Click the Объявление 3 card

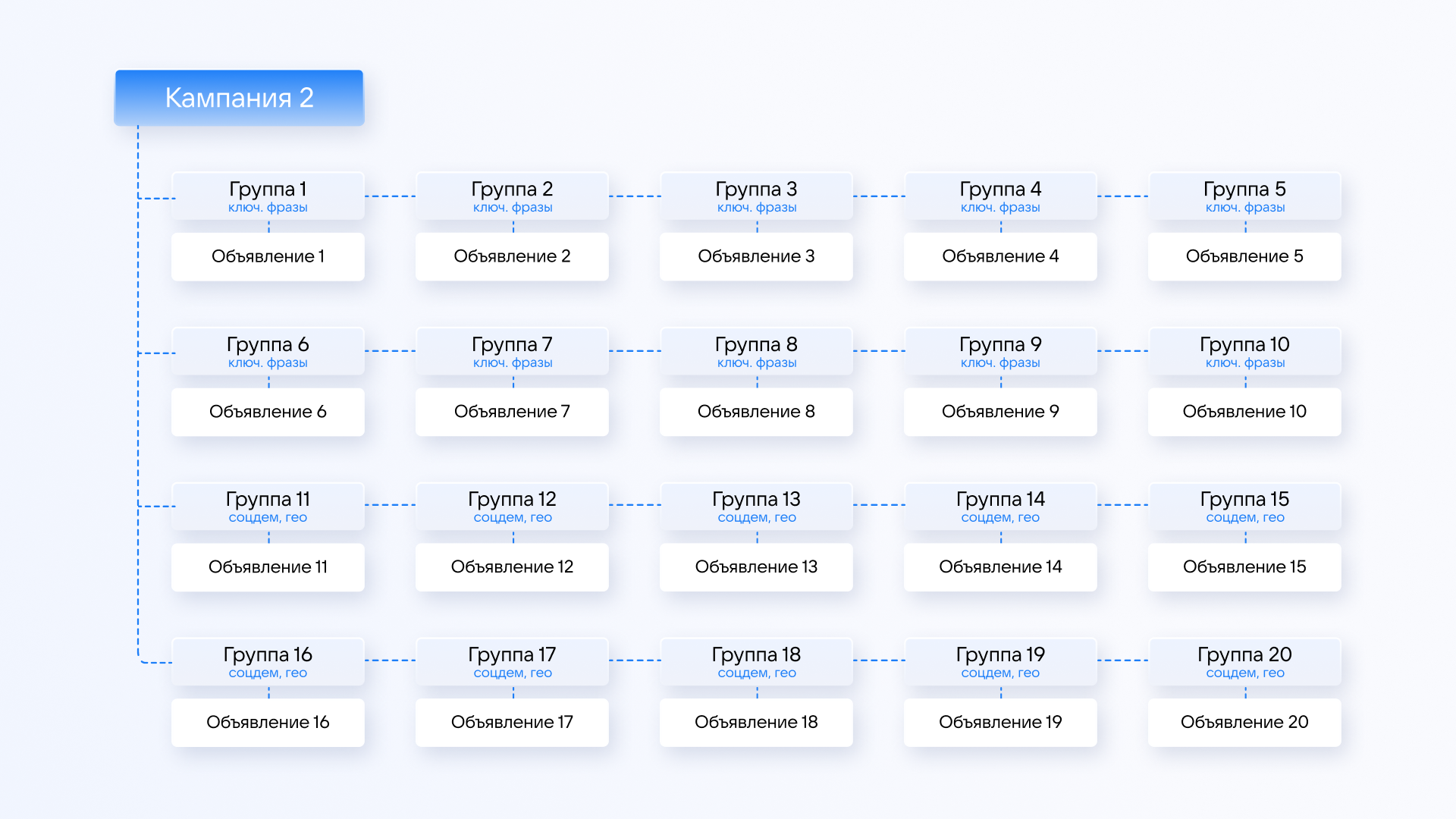[x=756, y=256]
